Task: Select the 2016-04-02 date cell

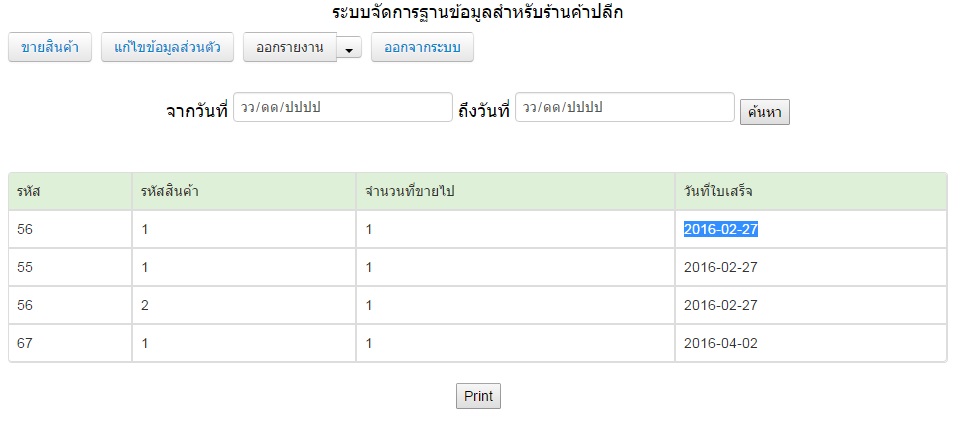Action: (x=721, y=343)
